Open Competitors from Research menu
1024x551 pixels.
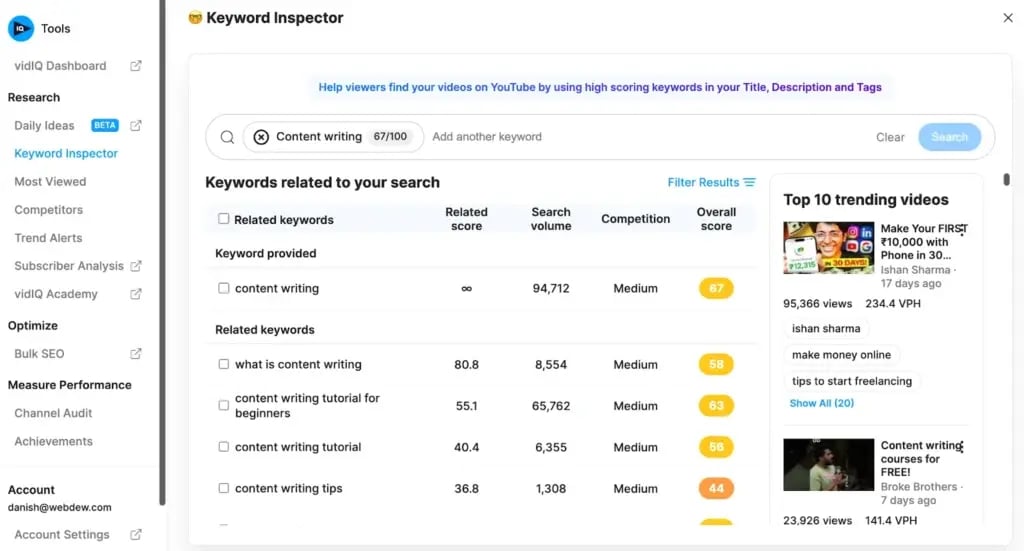pos(48,210)
